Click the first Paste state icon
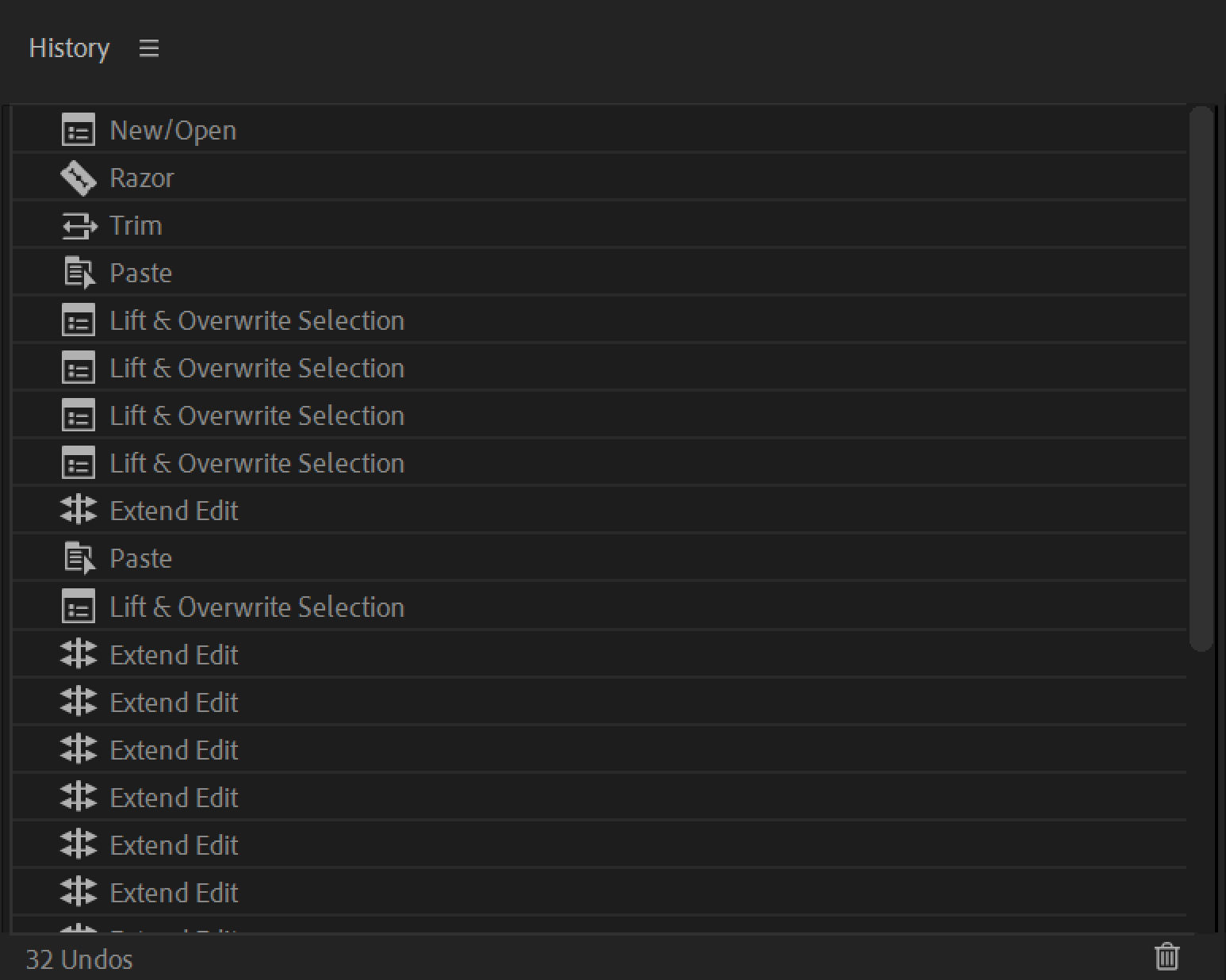Viewport: 1226px width, 980px height. (78, 273)
